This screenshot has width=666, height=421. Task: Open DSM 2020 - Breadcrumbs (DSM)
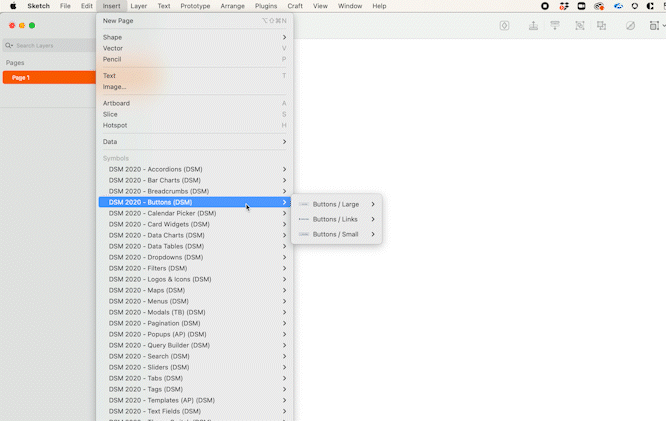click(195, 191)
